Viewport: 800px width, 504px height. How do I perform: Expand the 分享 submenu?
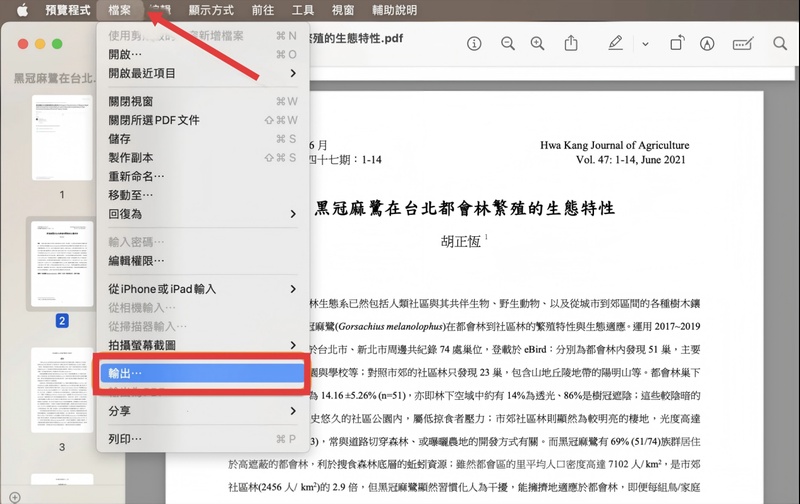pyautogui.click(x=293, y=411)
